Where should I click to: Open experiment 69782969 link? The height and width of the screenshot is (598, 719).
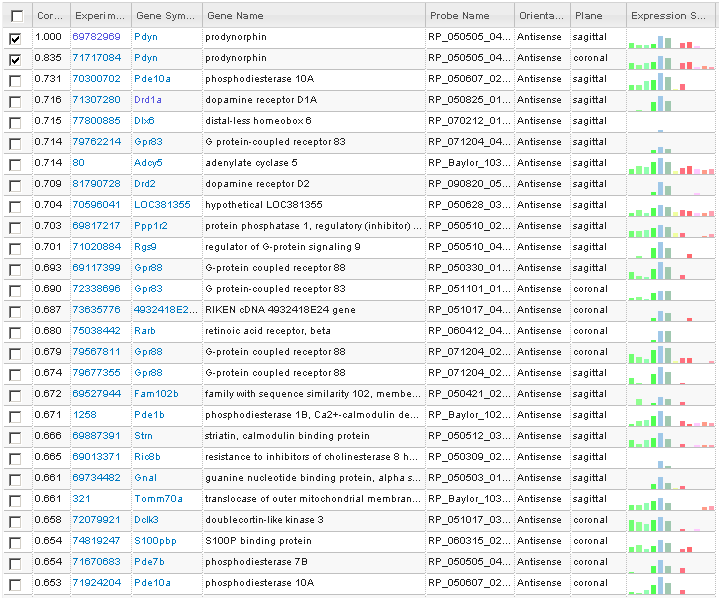pyautogui.click(x=96, y=37)
